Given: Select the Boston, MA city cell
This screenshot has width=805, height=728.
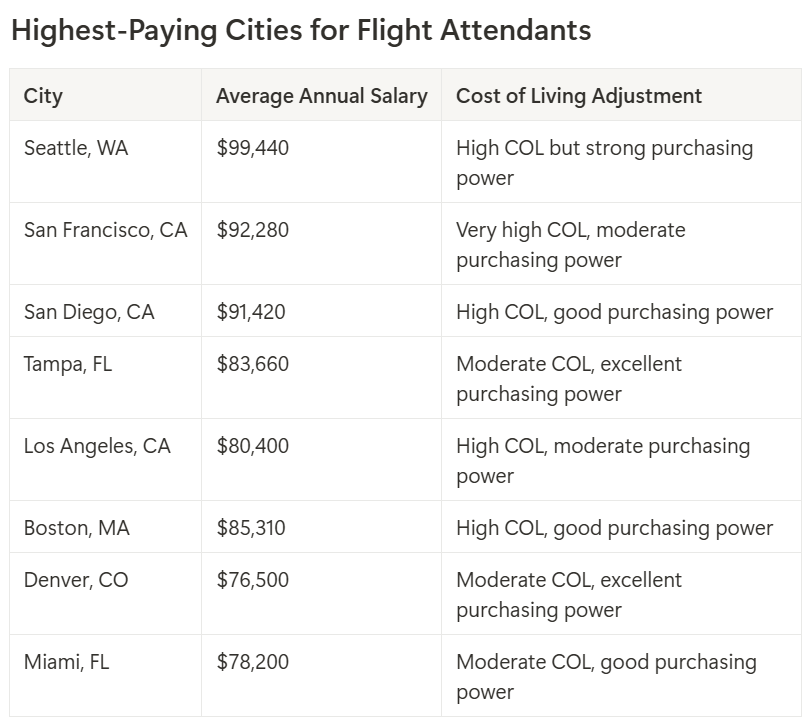Looking at the screenshot, I should coord(77,528).
